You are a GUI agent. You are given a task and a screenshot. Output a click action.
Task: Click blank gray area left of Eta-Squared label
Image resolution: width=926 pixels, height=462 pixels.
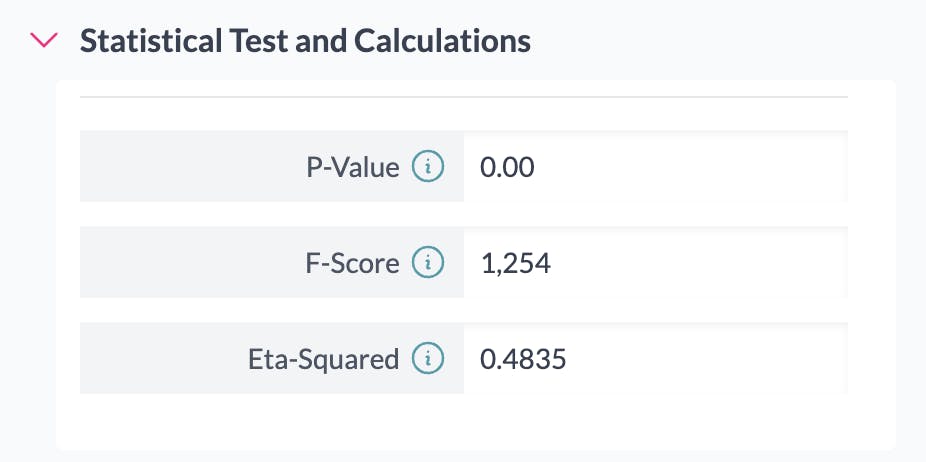coord(160,359)
